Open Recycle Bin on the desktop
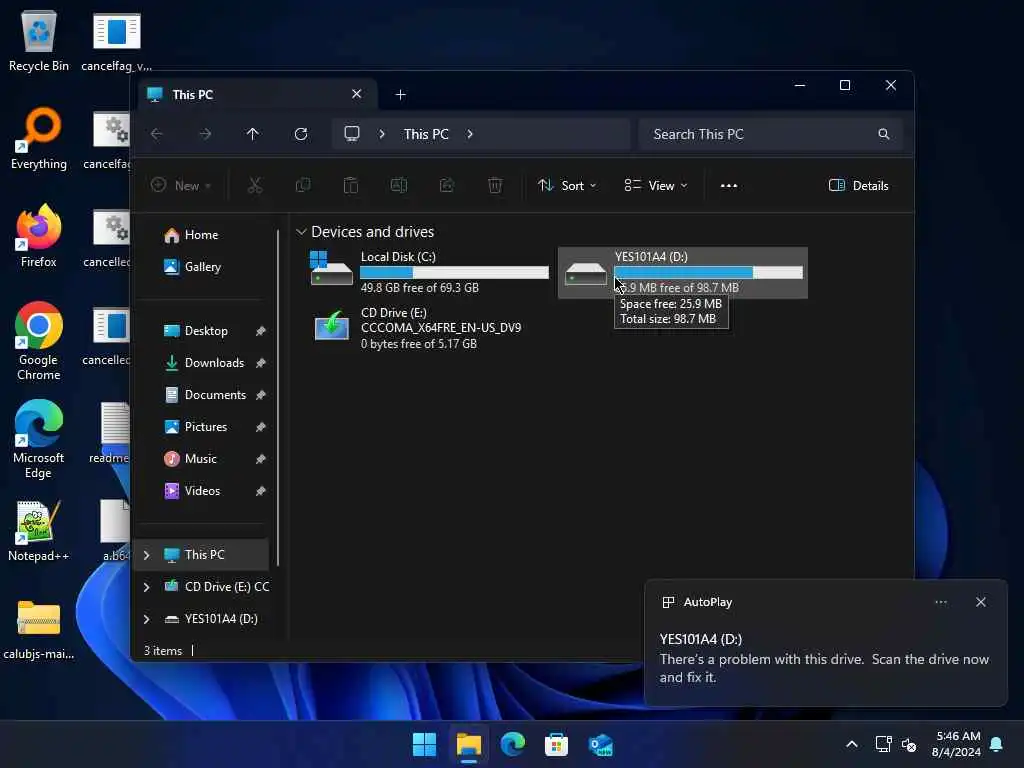 coord(39,40)
